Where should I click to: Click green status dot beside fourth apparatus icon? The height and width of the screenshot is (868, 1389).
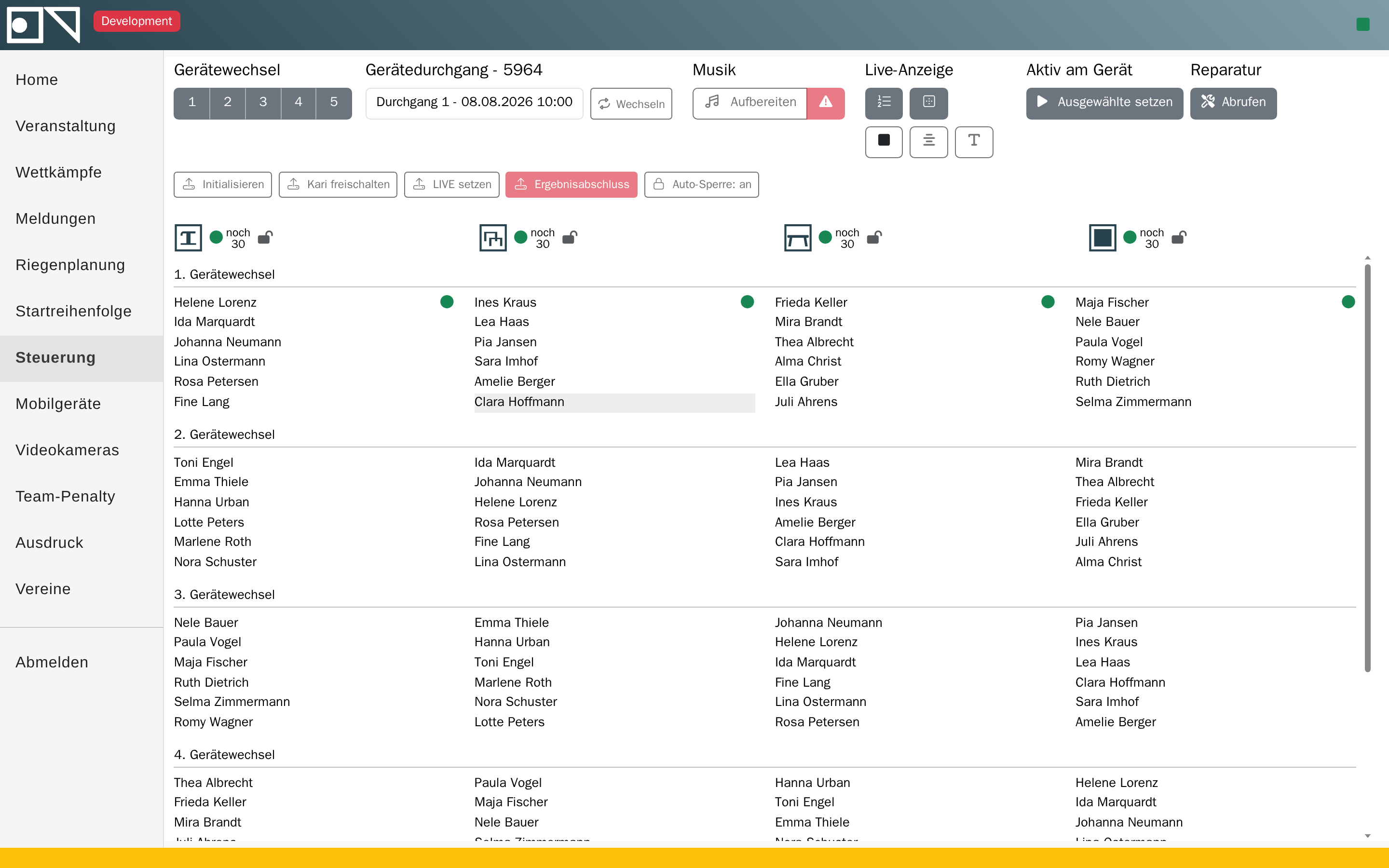[x=1130, y=237]
